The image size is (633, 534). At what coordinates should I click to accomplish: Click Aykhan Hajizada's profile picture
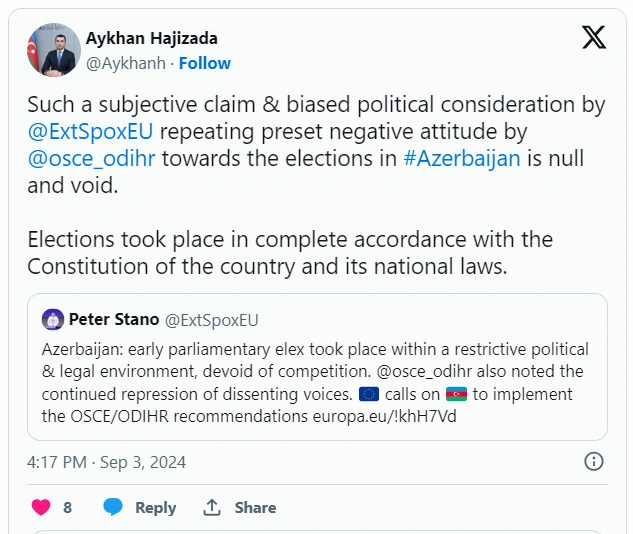pyautogui.click(x=53, y=50)
